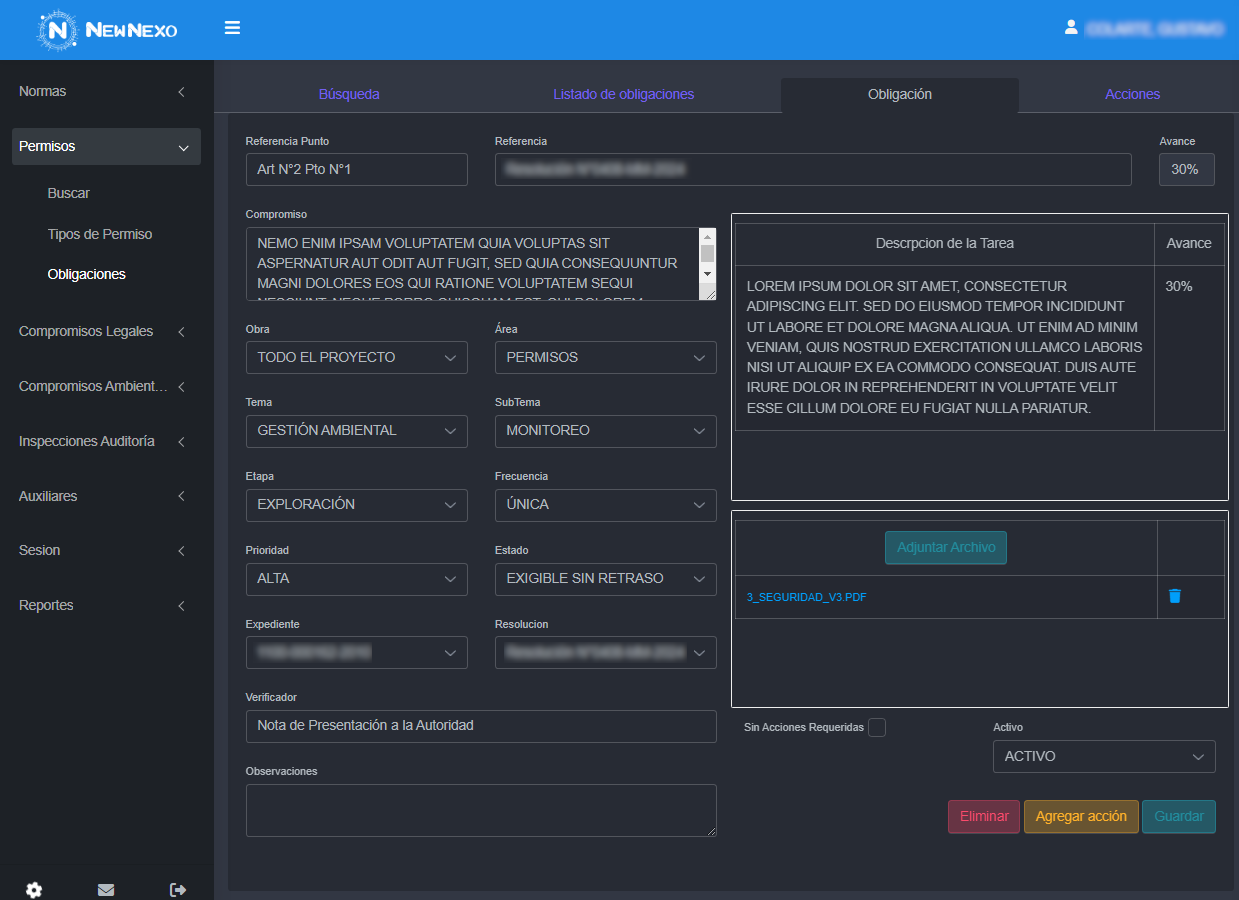1239x900 pixels.
Task: Switch to the Listado de obligaciones tab
Action: coord(623,94)
